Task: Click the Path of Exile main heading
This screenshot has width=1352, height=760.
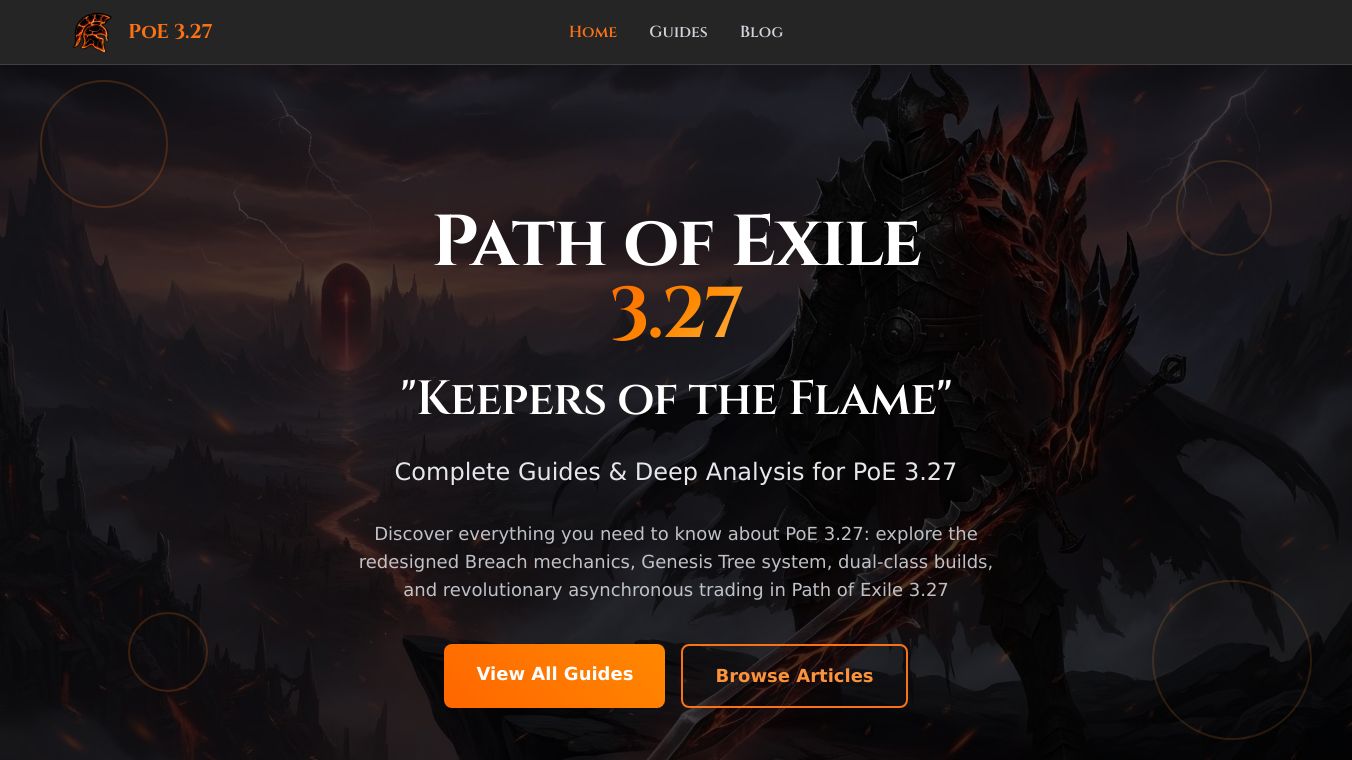Action: (676, 243)
